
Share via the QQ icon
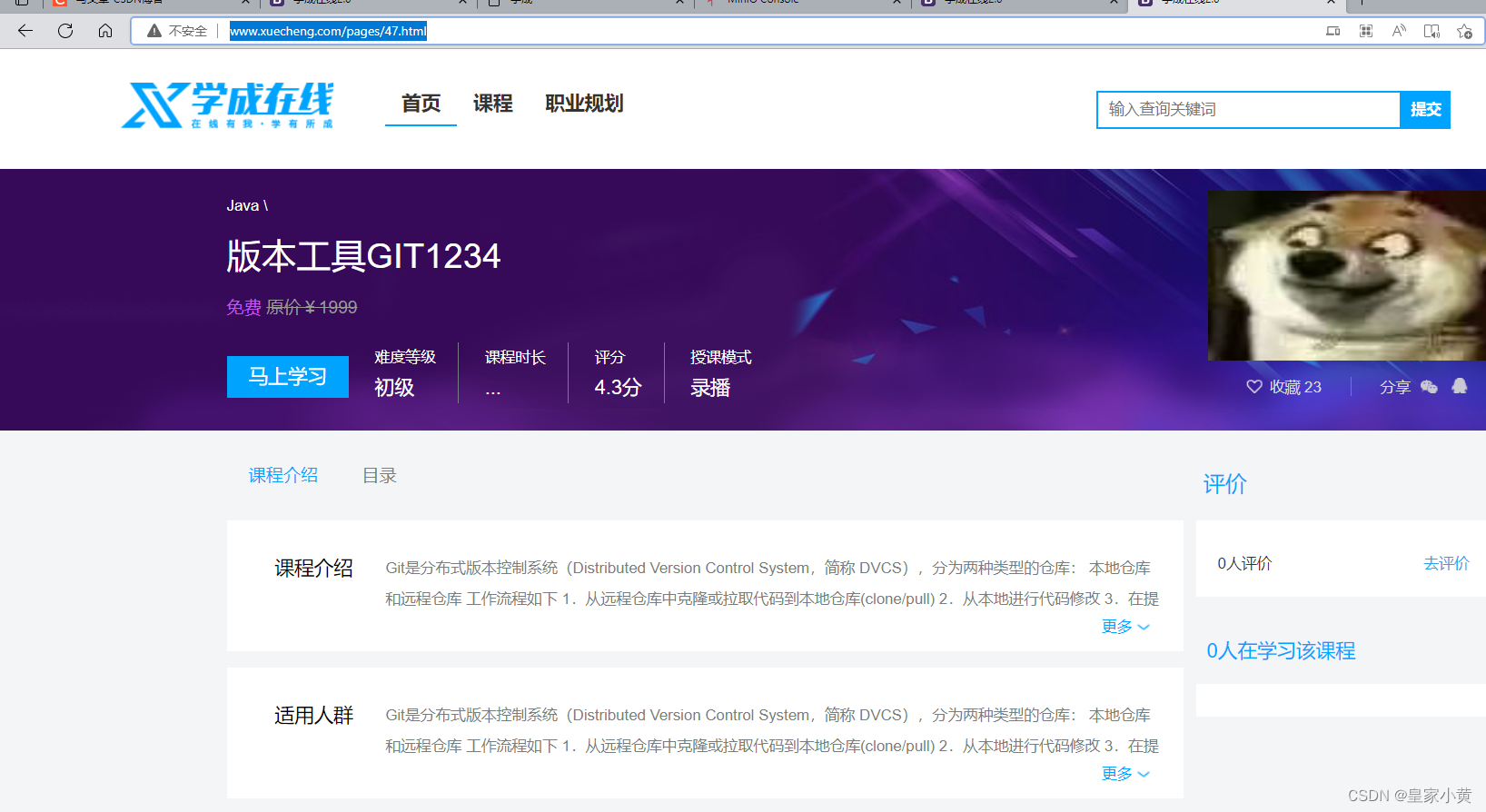click(1460, 386)
